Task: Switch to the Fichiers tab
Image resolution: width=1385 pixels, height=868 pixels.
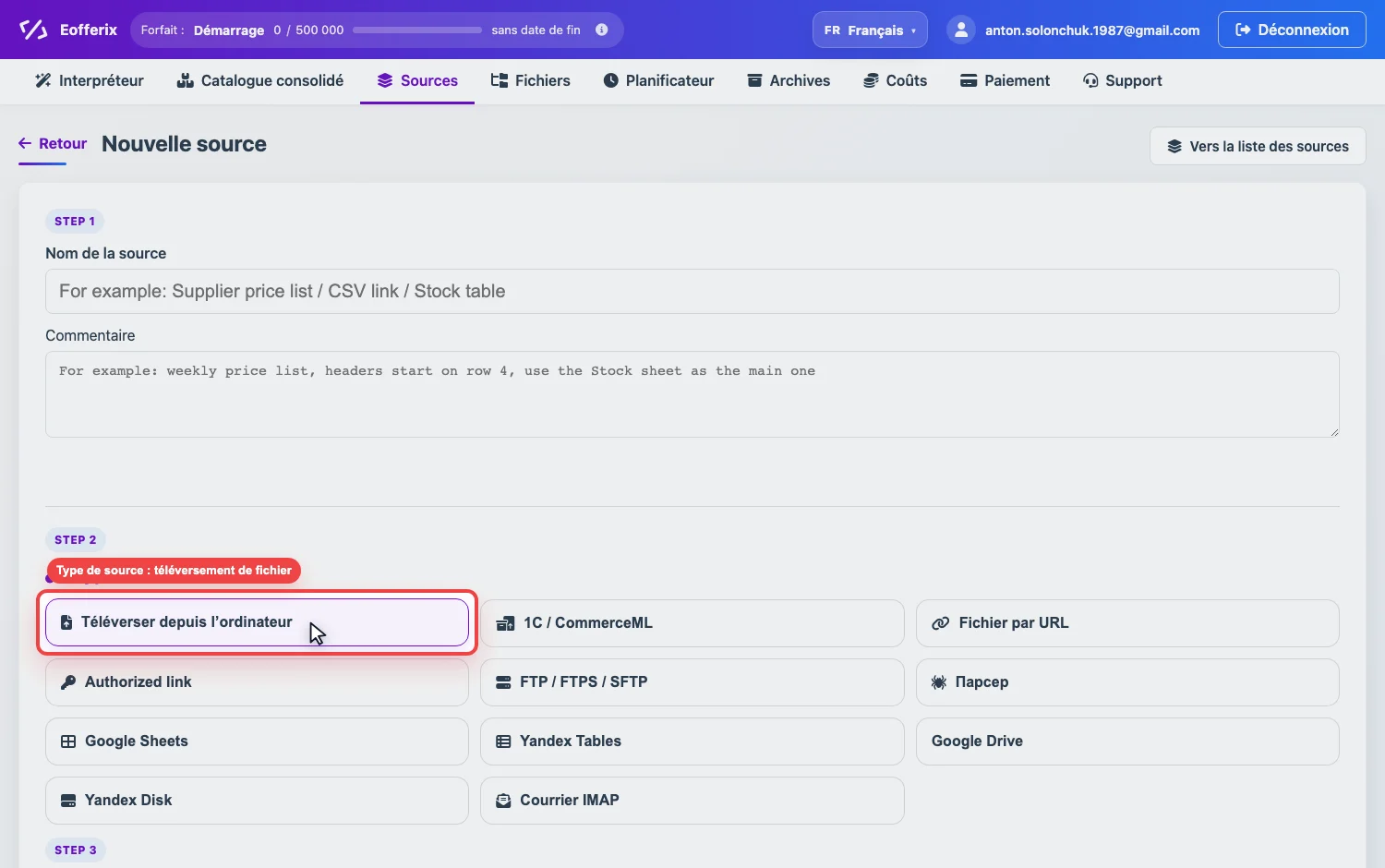Action: pos(531,80)
